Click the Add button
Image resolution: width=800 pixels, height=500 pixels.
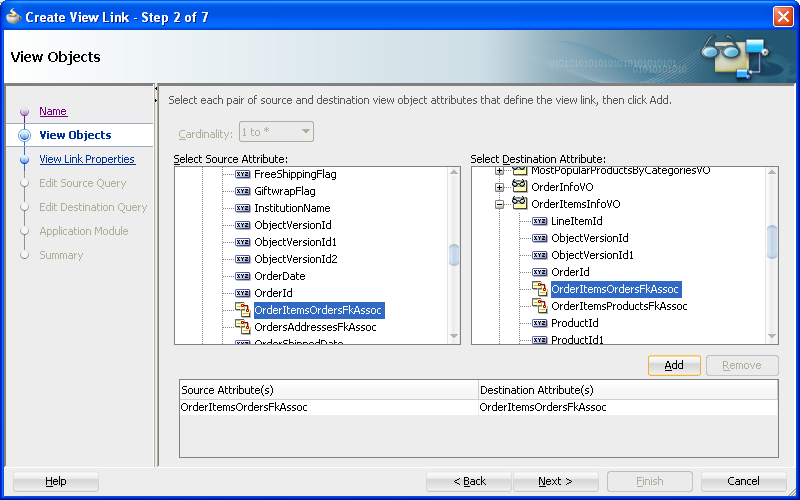[x=674, y=365]
